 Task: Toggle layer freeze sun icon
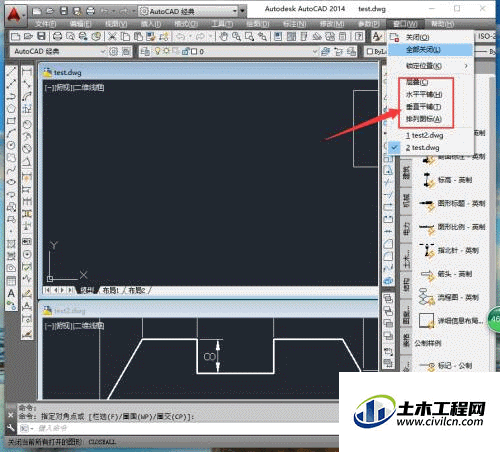click(166, 51)
